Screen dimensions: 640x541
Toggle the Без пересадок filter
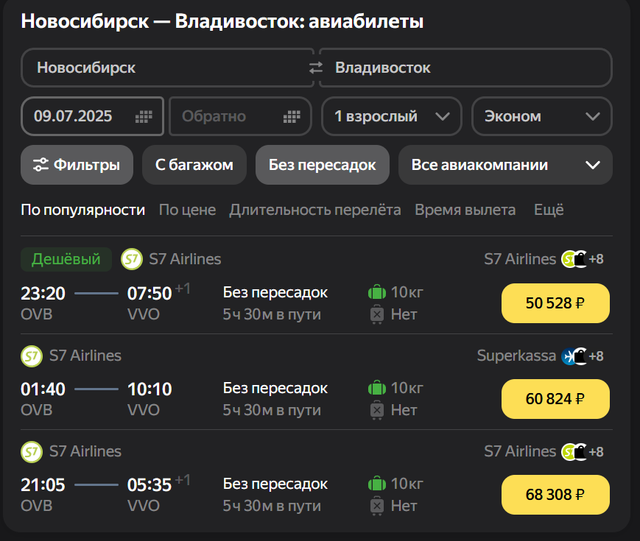tap(322, 165)
